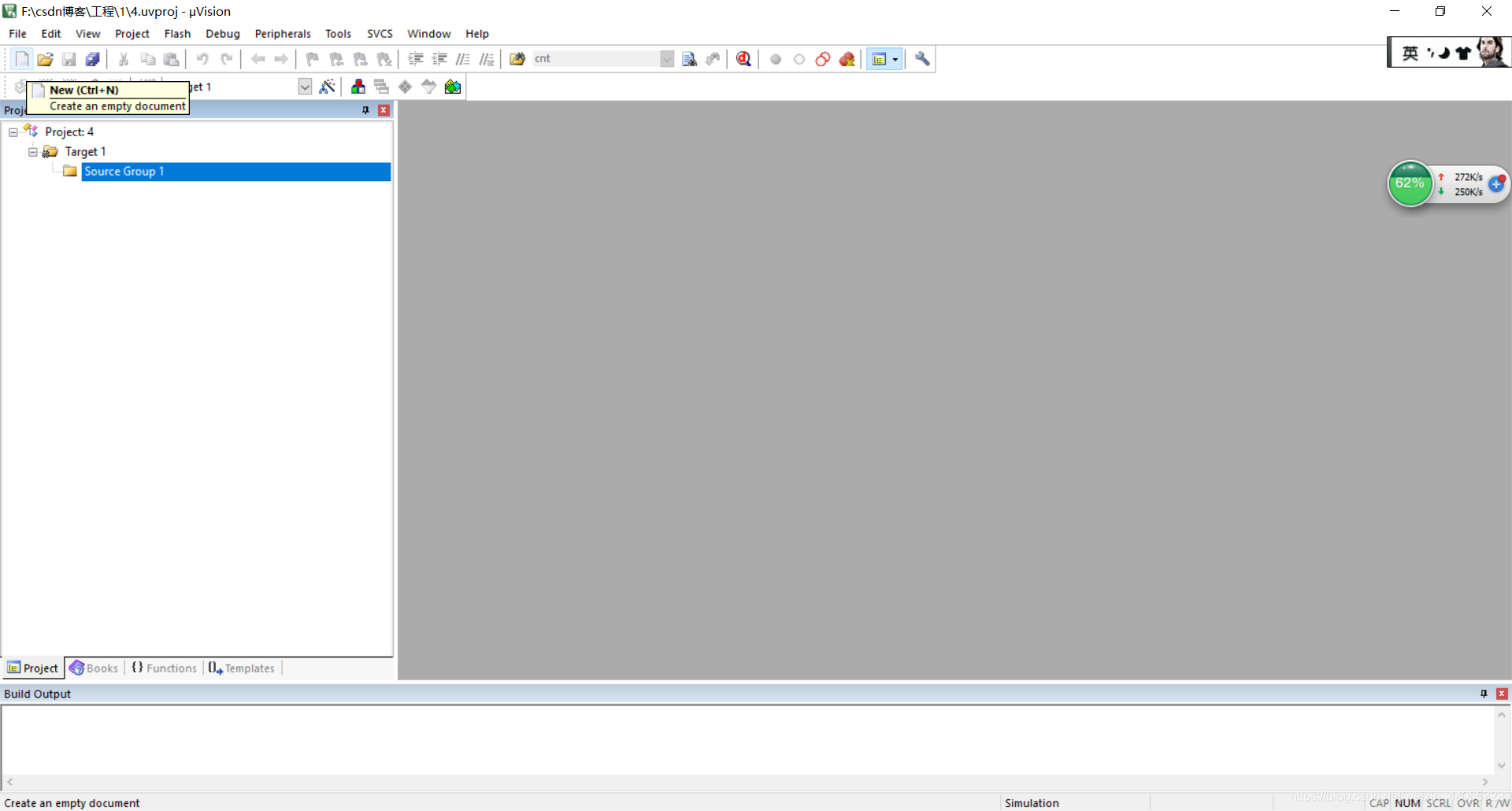Pin the Project panel
Screen dimensions: 1512x811
[365, 110]
